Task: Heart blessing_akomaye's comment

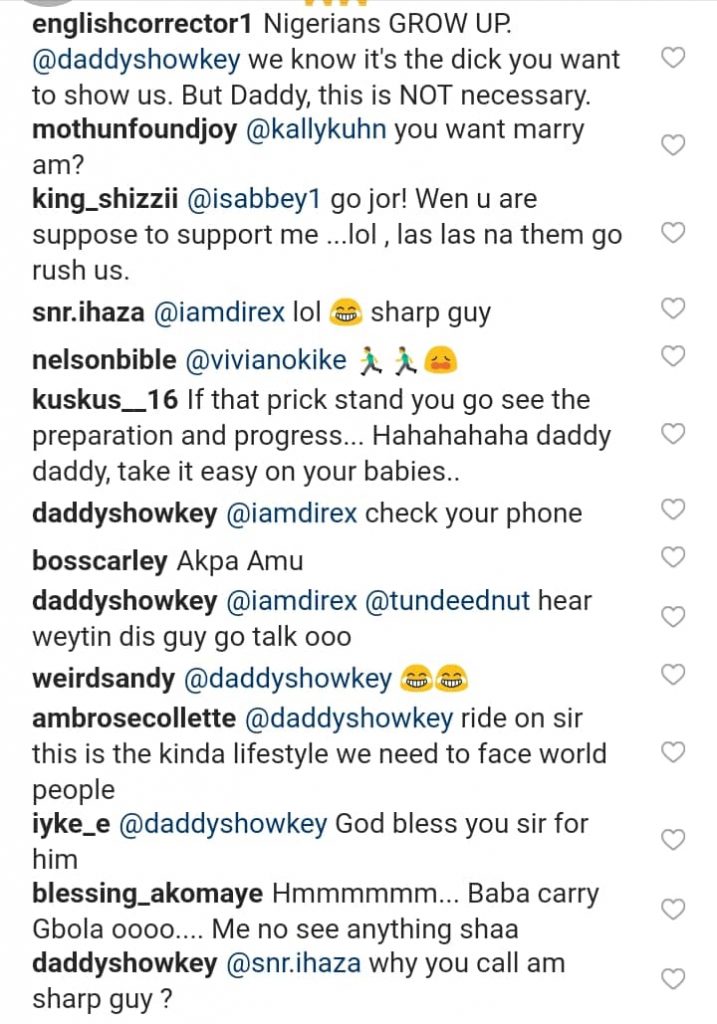Action: 674,909
